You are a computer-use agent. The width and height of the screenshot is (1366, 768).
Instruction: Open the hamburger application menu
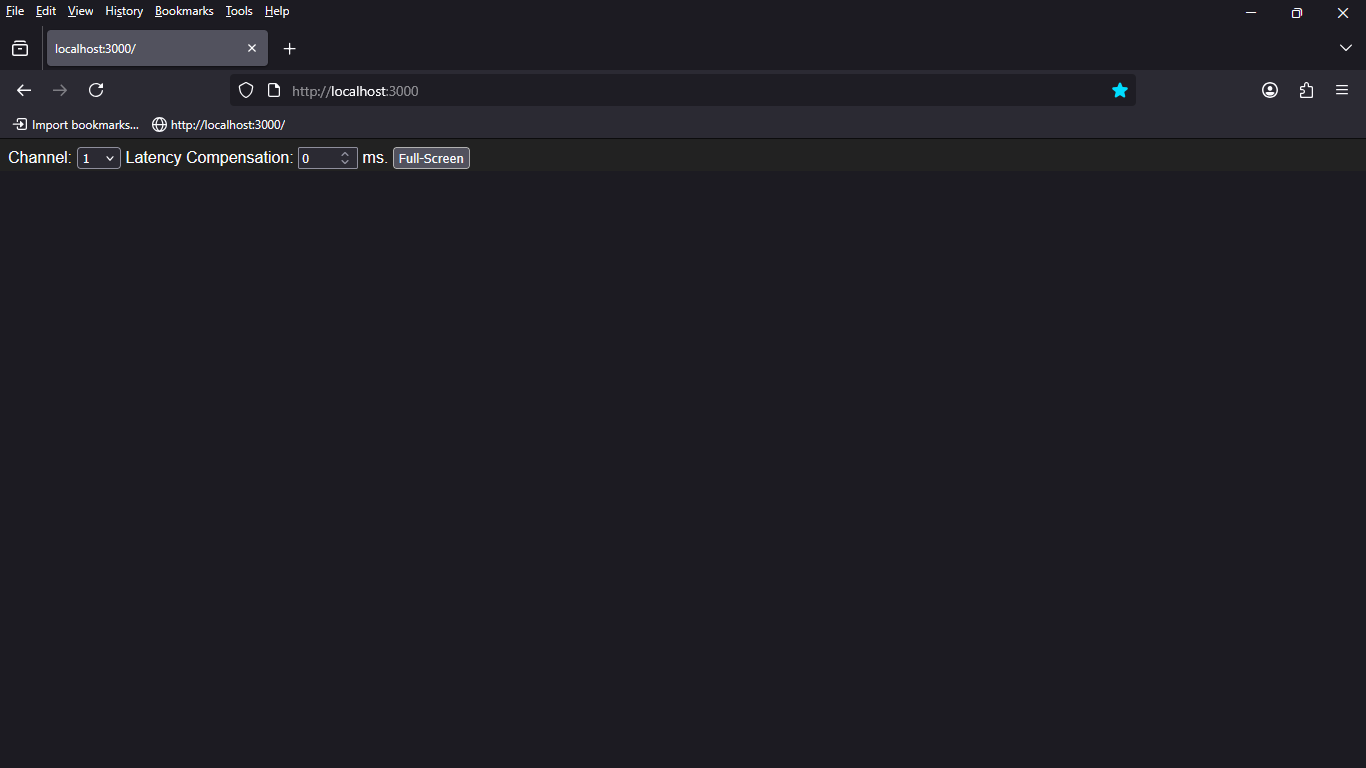tap(1342, 90)
